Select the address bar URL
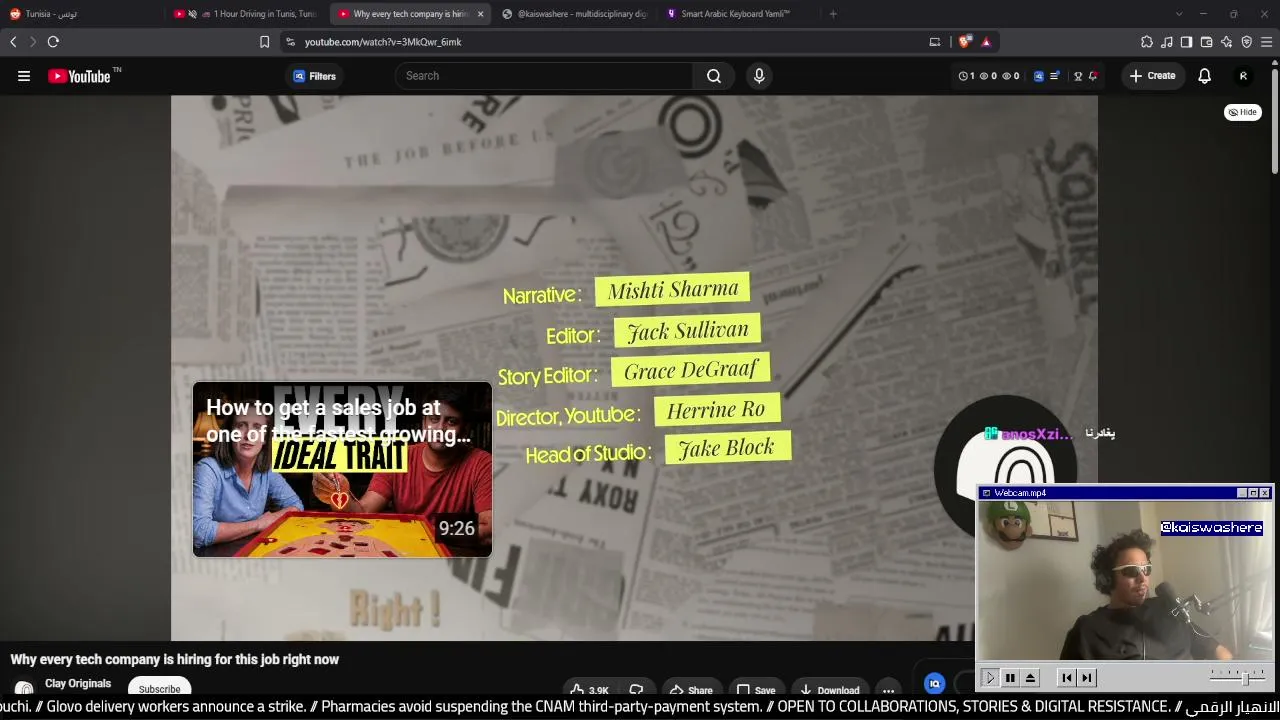The height and width of the screenshot is (720, 1280). pos(383,42)
